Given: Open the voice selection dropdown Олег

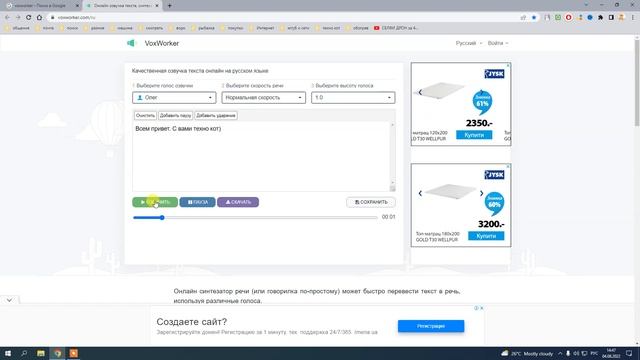Looking at the screenshot, I should click(174, 98).
